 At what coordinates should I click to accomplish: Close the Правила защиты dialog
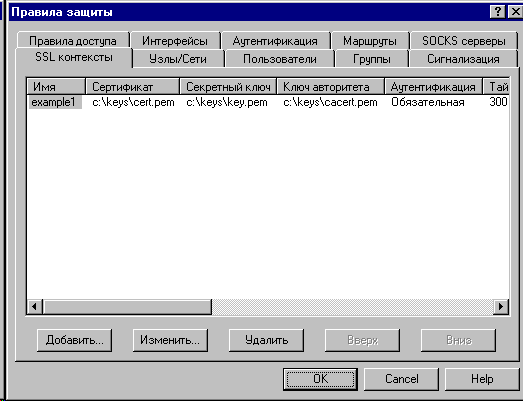515,12
